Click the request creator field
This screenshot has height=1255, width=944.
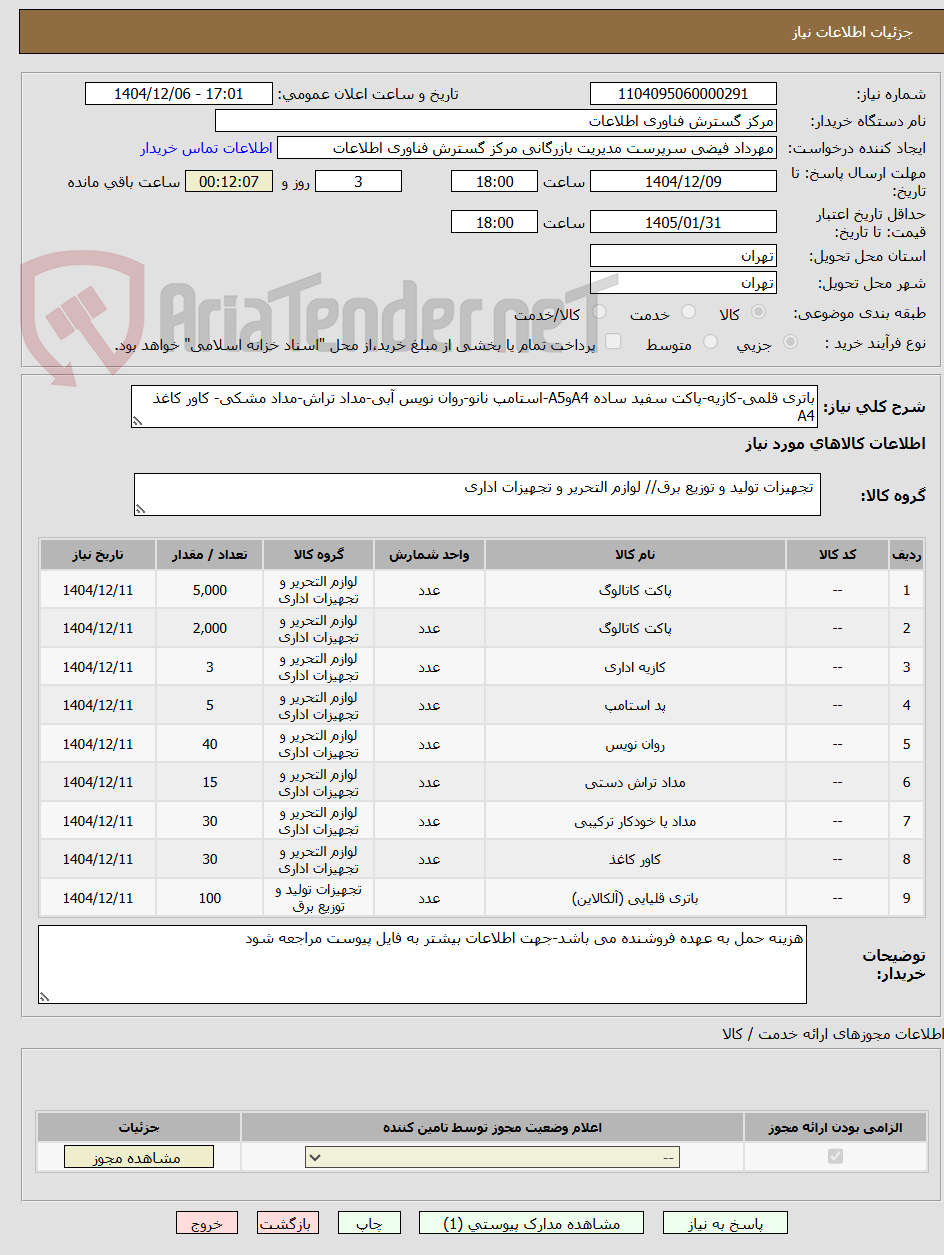[526, 148]
